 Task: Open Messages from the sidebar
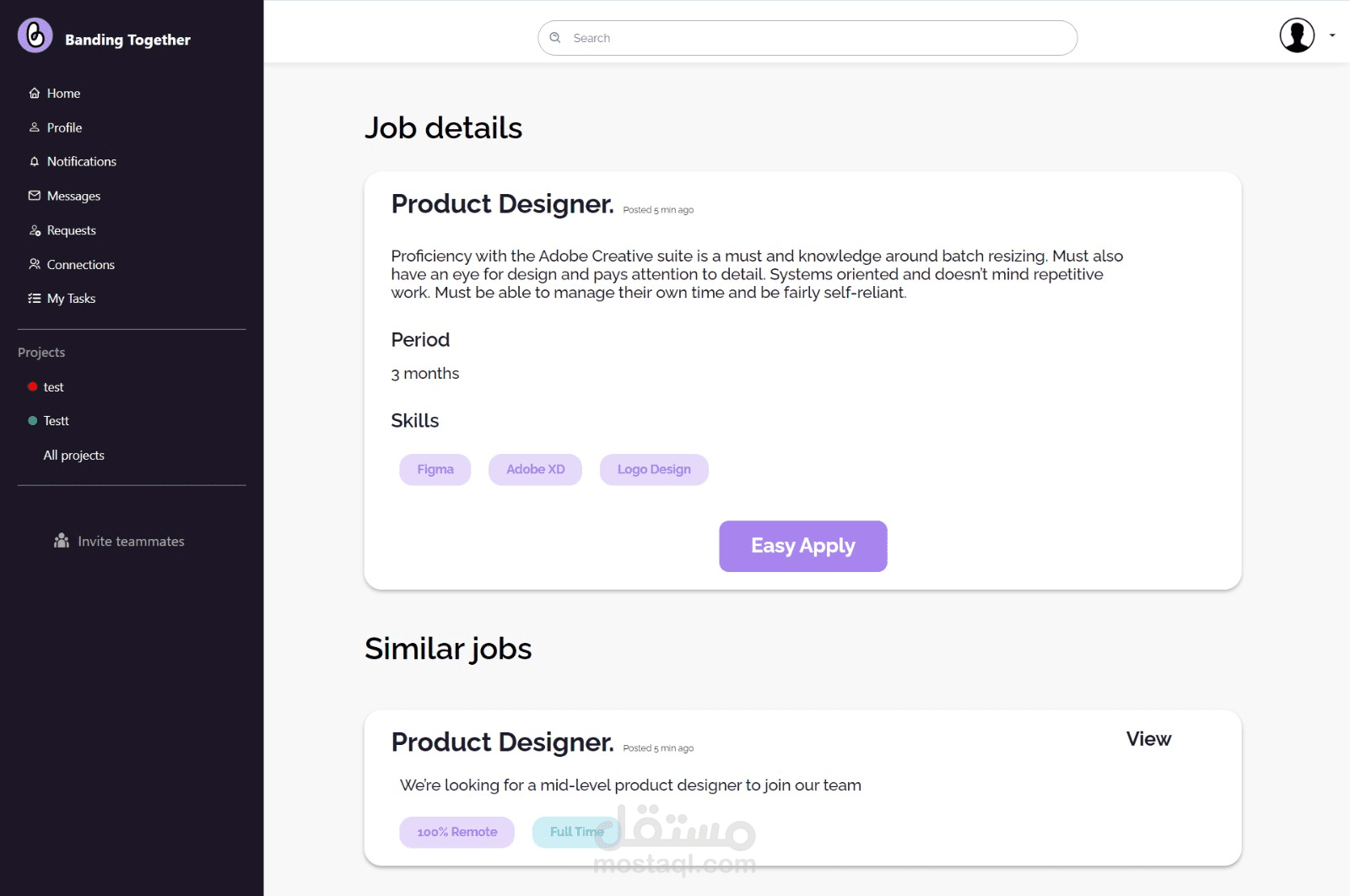73,196
